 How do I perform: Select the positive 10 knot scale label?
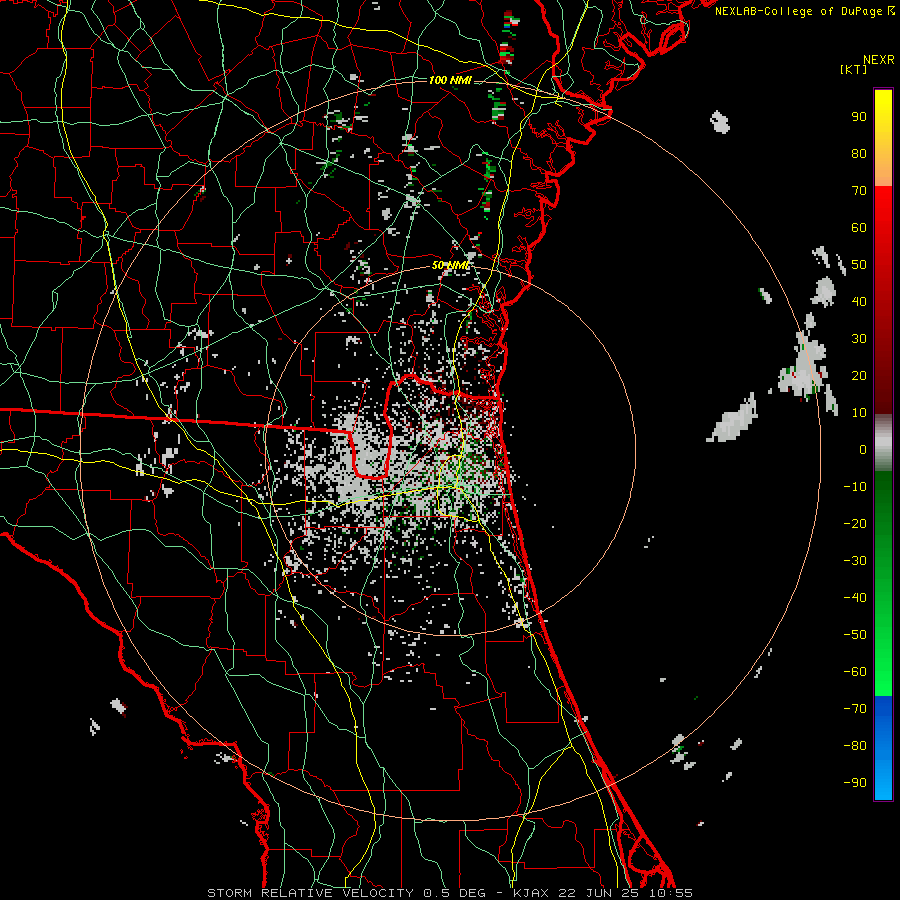click(859, 413)
